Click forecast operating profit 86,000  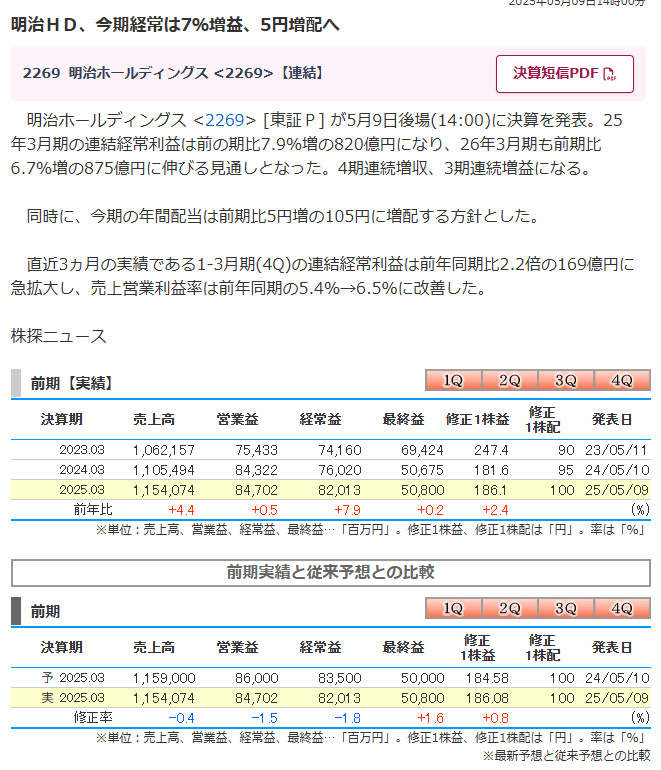256,678
